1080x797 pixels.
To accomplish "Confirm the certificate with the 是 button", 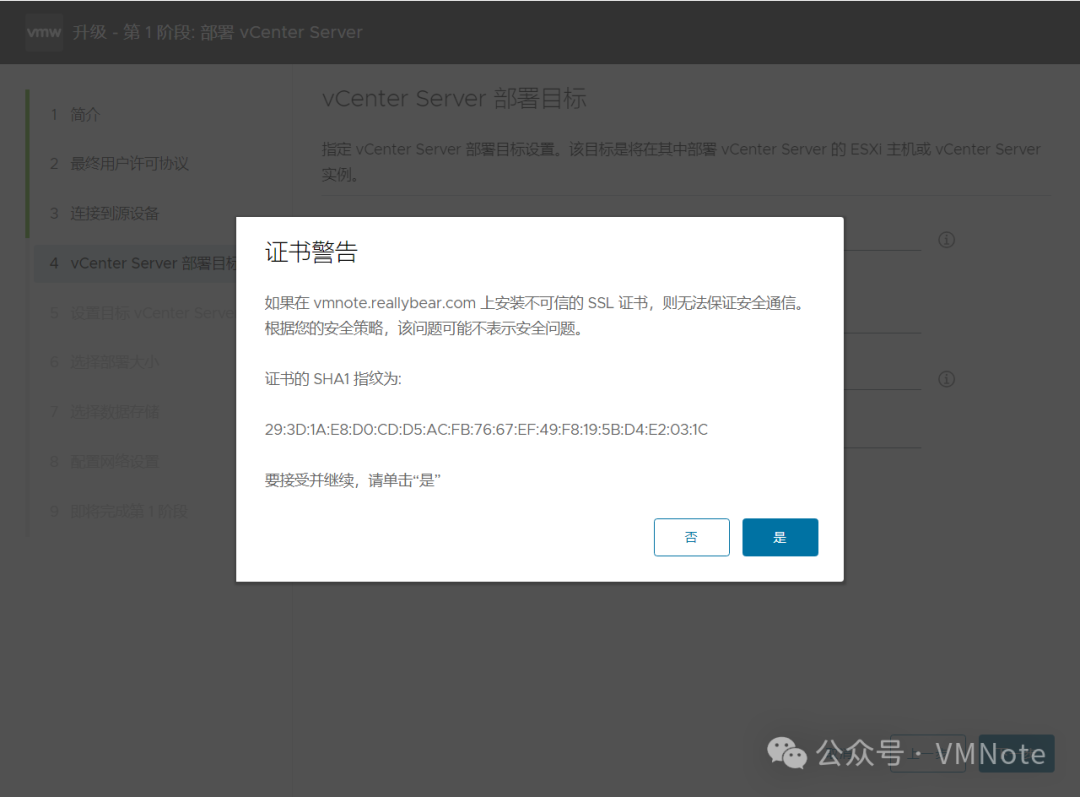I will click(780, 537).
